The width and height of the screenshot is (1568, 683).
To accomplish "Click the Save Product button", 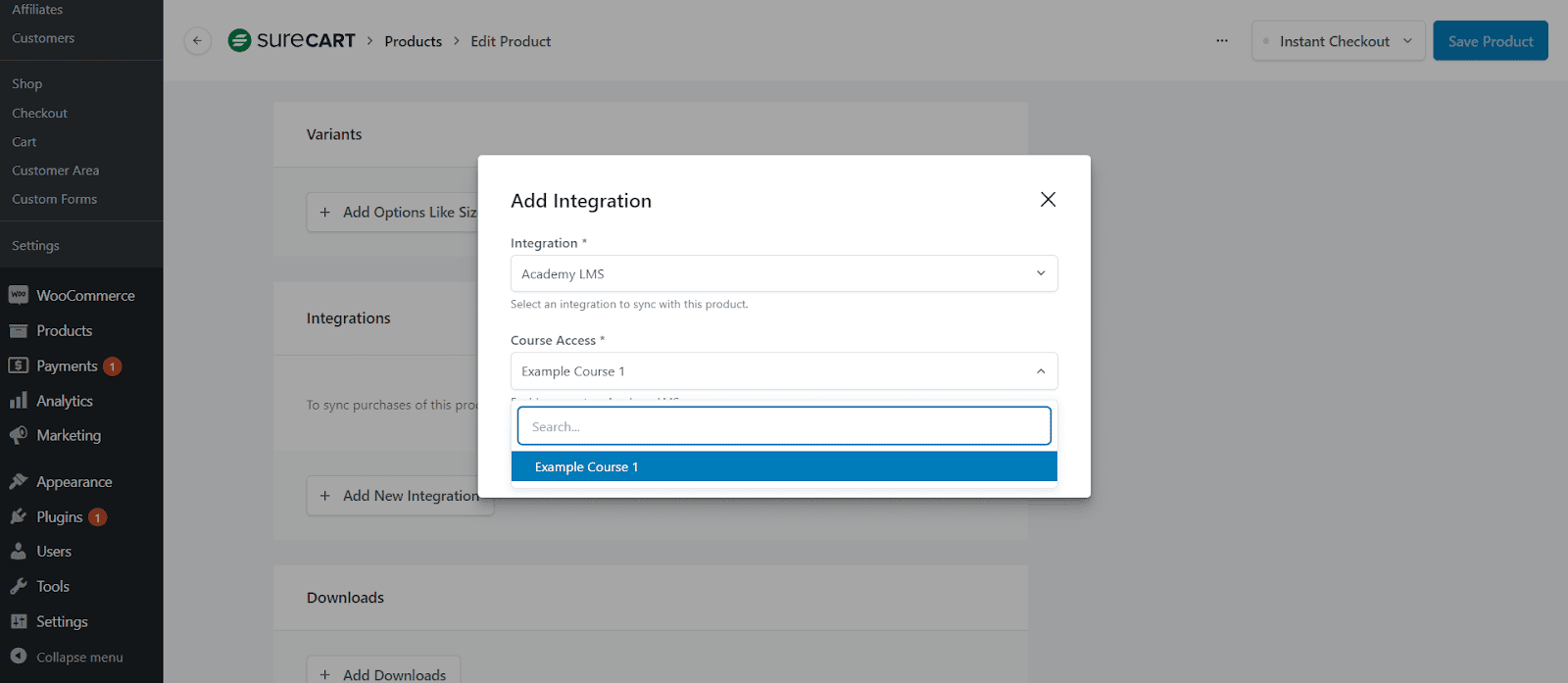I will coord(1490,41).
